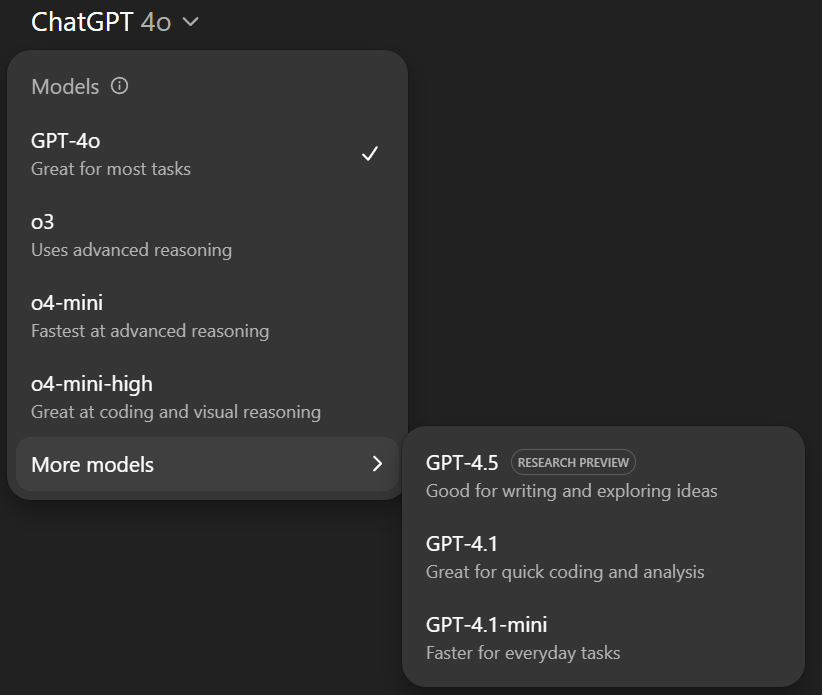
Task: Click the text Great for most tasks
Action: [110, 169]
